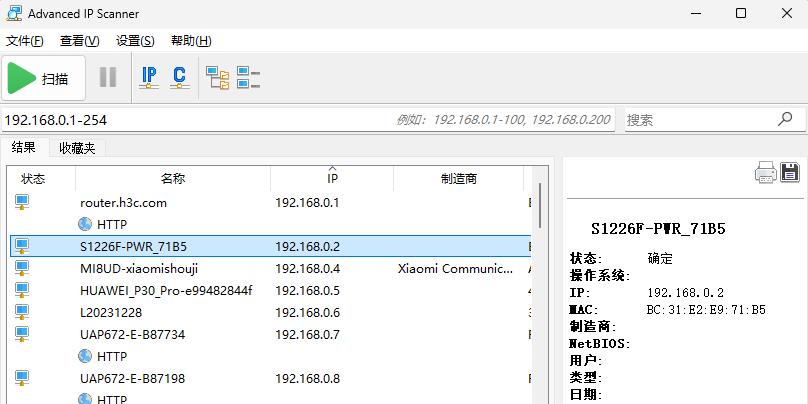Click the Advanced IP Scanner title bar icon

[x=14, y=13]
